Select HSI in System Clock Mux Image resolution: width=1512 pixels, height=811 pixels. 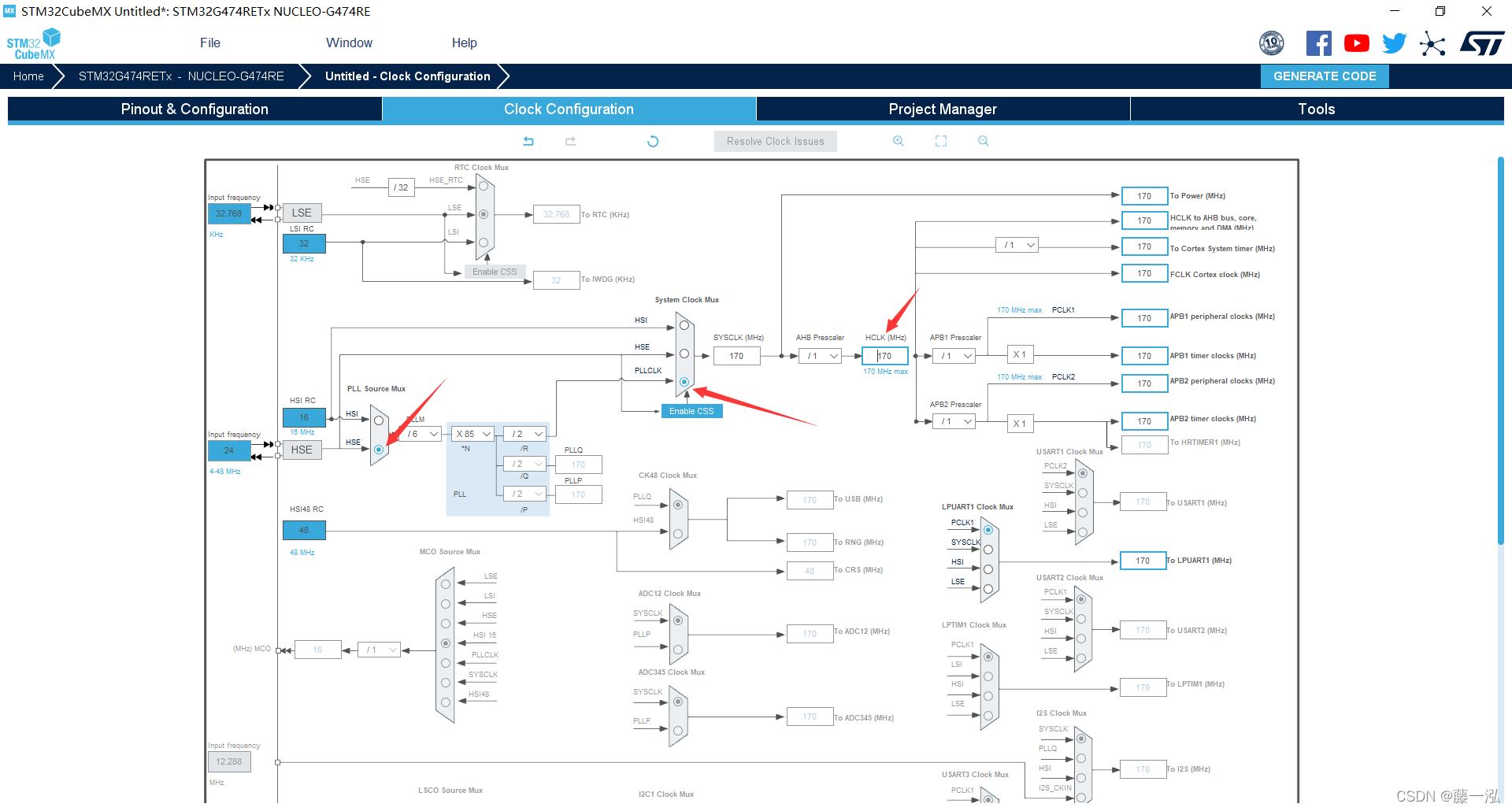click(x=684, y=325)
